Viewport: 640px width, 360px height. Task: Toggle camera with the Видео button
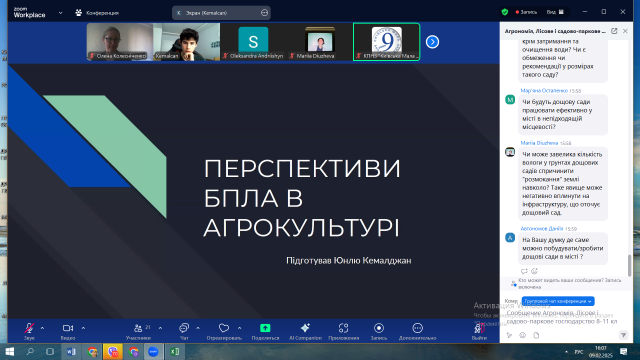[x=68, y=328]
